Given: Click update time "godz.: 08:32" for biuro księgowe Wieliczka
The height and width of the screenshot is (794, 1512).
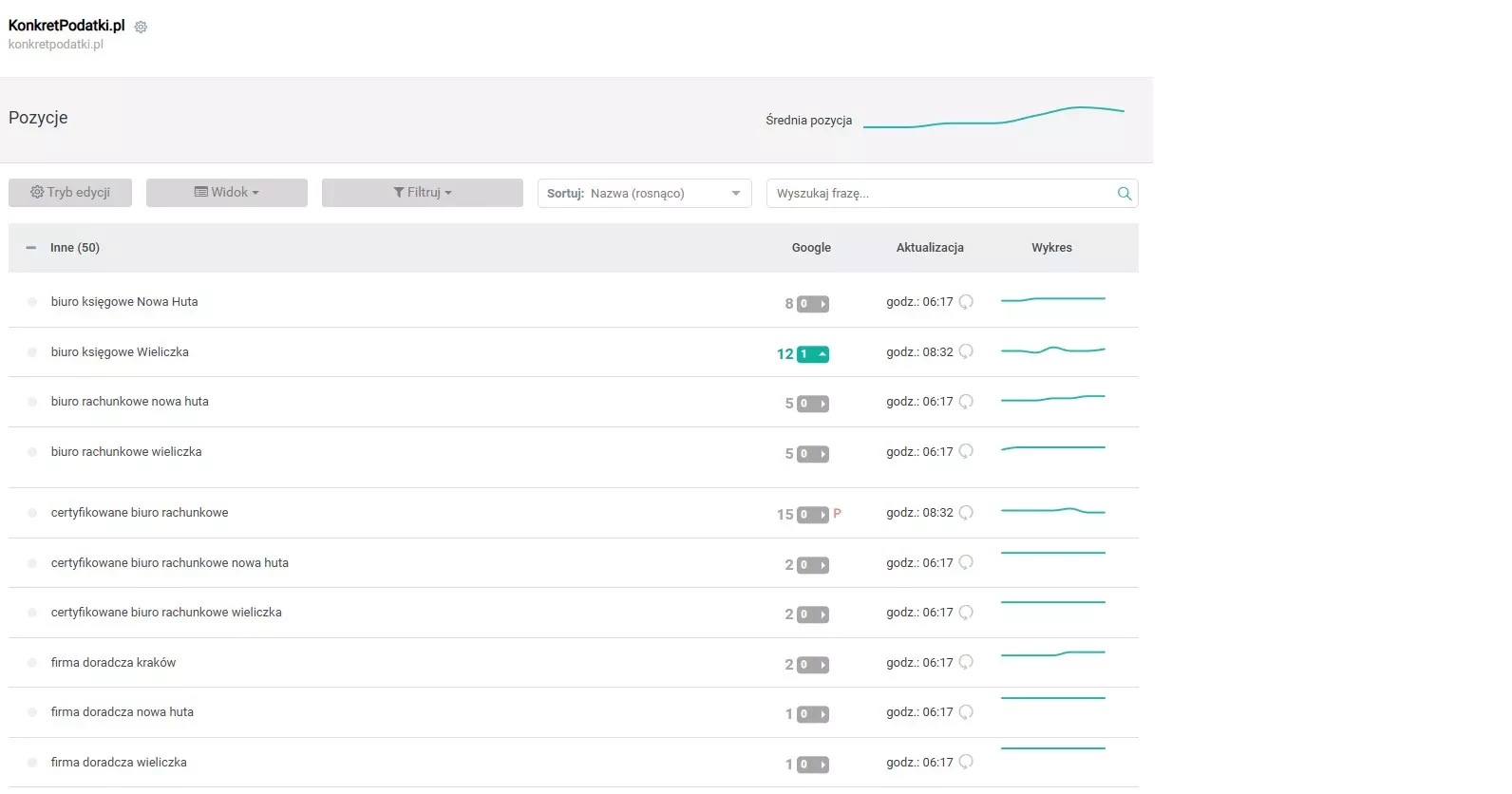Looking at the screenshot, I should [x=919, y=352].
